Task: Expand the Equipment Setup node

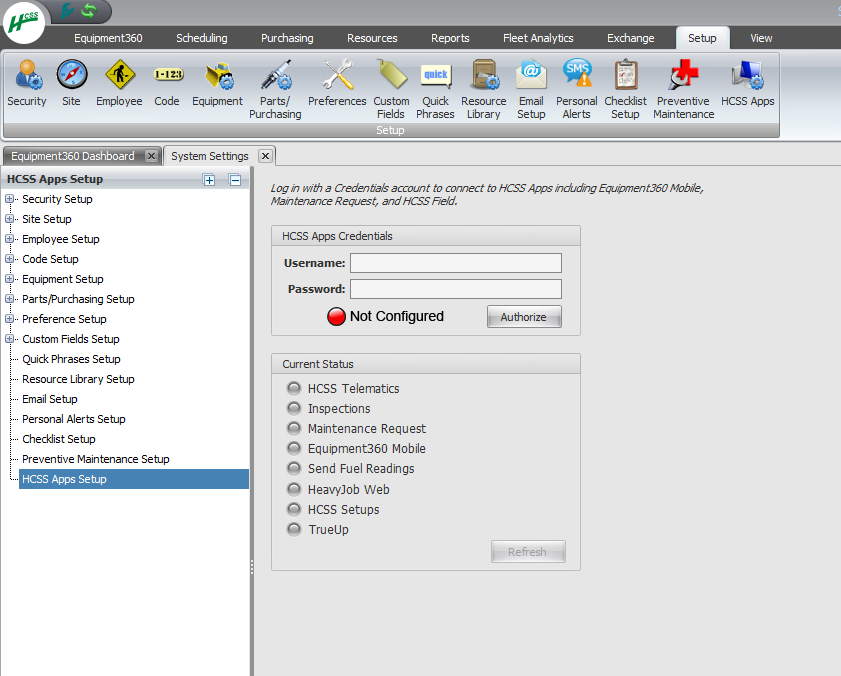Action: tap(9, 279)
